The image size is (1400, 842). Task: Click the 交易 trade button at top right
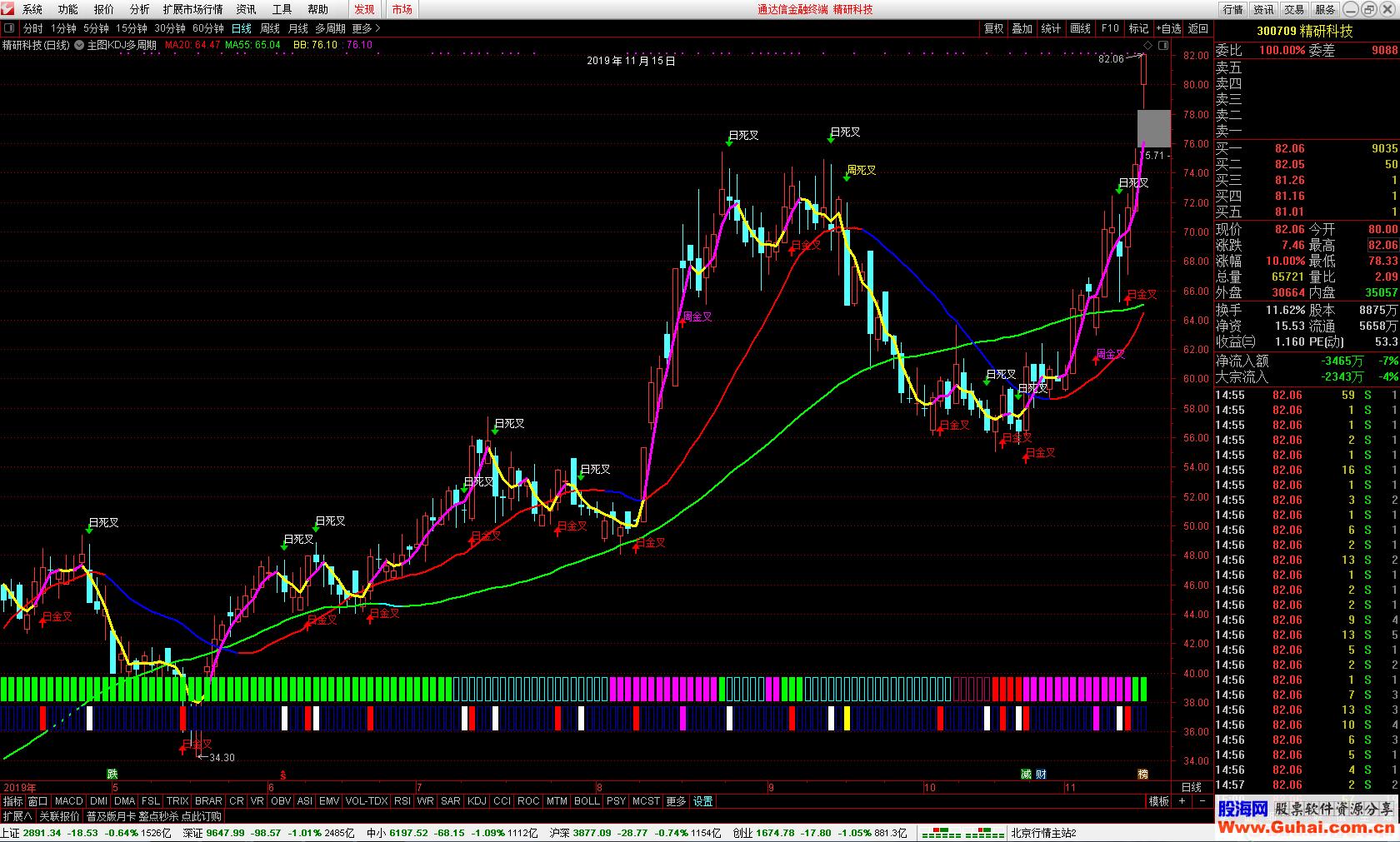pyautogui.click(x=1294, y=9)
